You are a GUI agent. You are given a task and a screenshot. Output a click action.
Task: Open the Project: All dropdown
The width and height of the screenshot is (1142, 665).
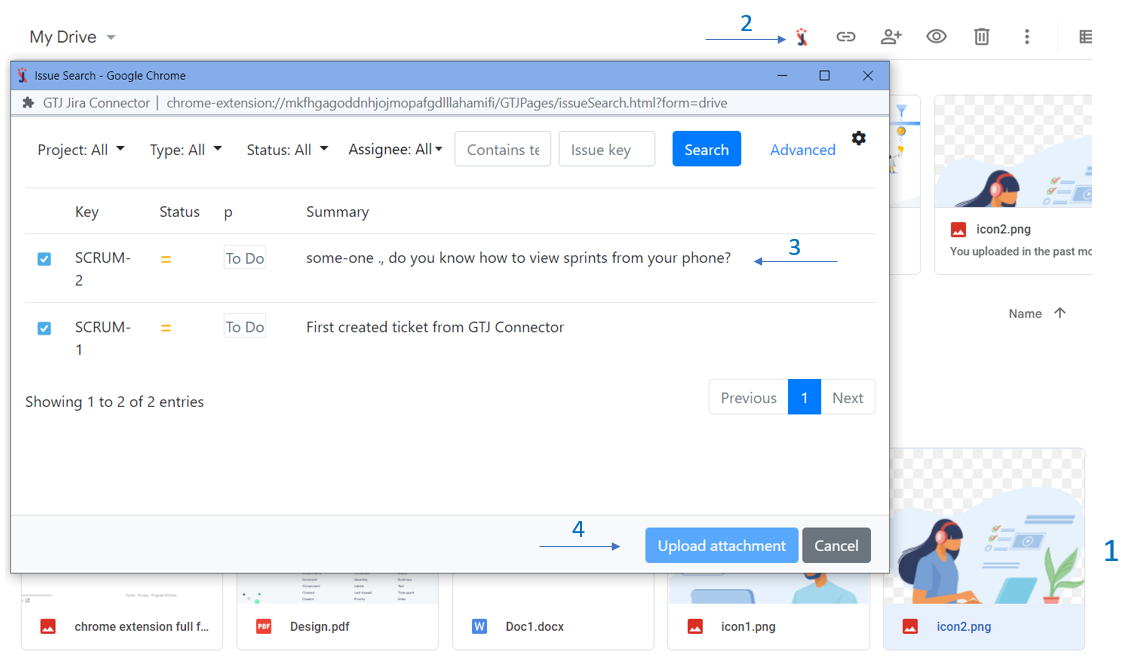[x=81, y=149]
